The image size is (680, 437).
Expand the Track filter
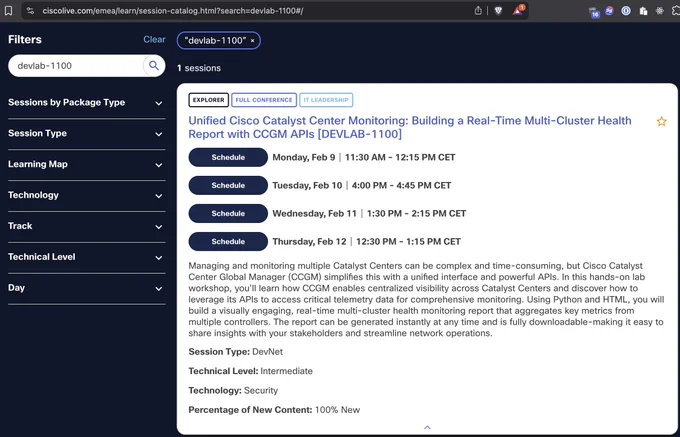[x=87, y=226]
